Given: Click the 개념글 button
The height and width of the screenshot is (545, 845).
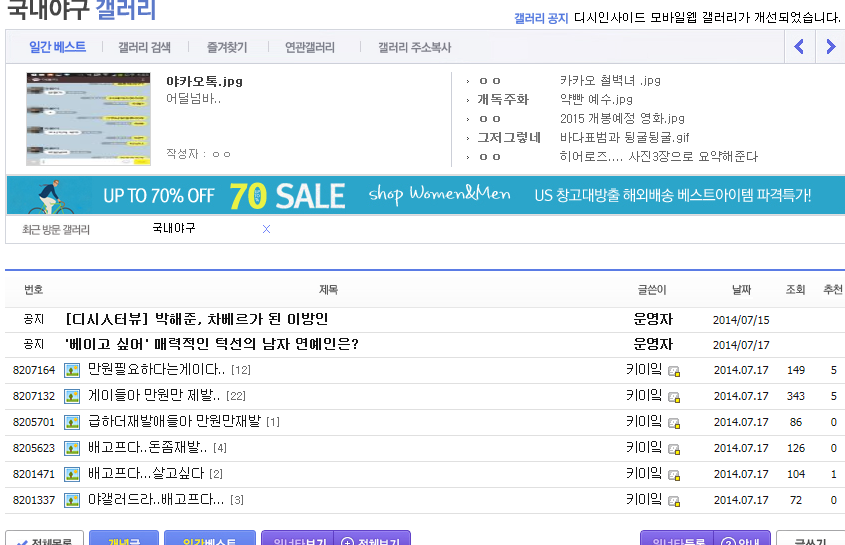Looking at the screenshot, I should coord(124,538).
